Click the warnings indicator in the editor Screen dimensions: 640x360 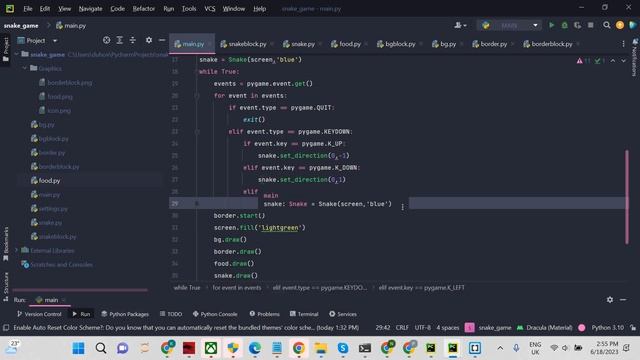584,60
